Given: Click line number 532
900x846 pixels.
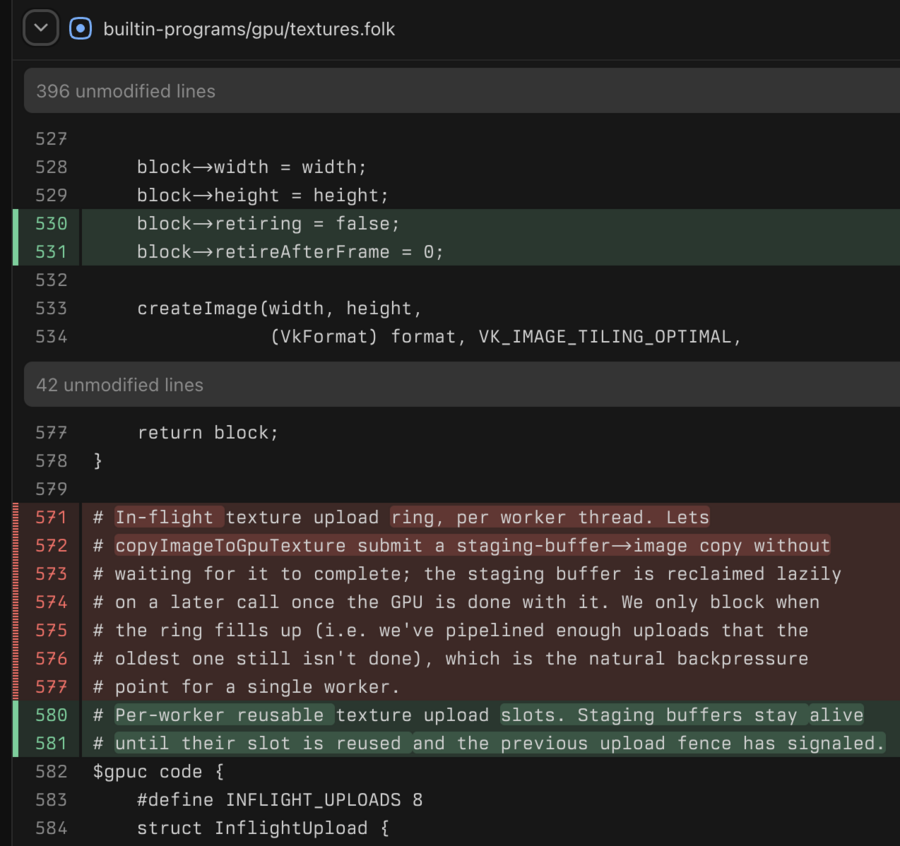Looking at the screenshot, I should point(51,280).
